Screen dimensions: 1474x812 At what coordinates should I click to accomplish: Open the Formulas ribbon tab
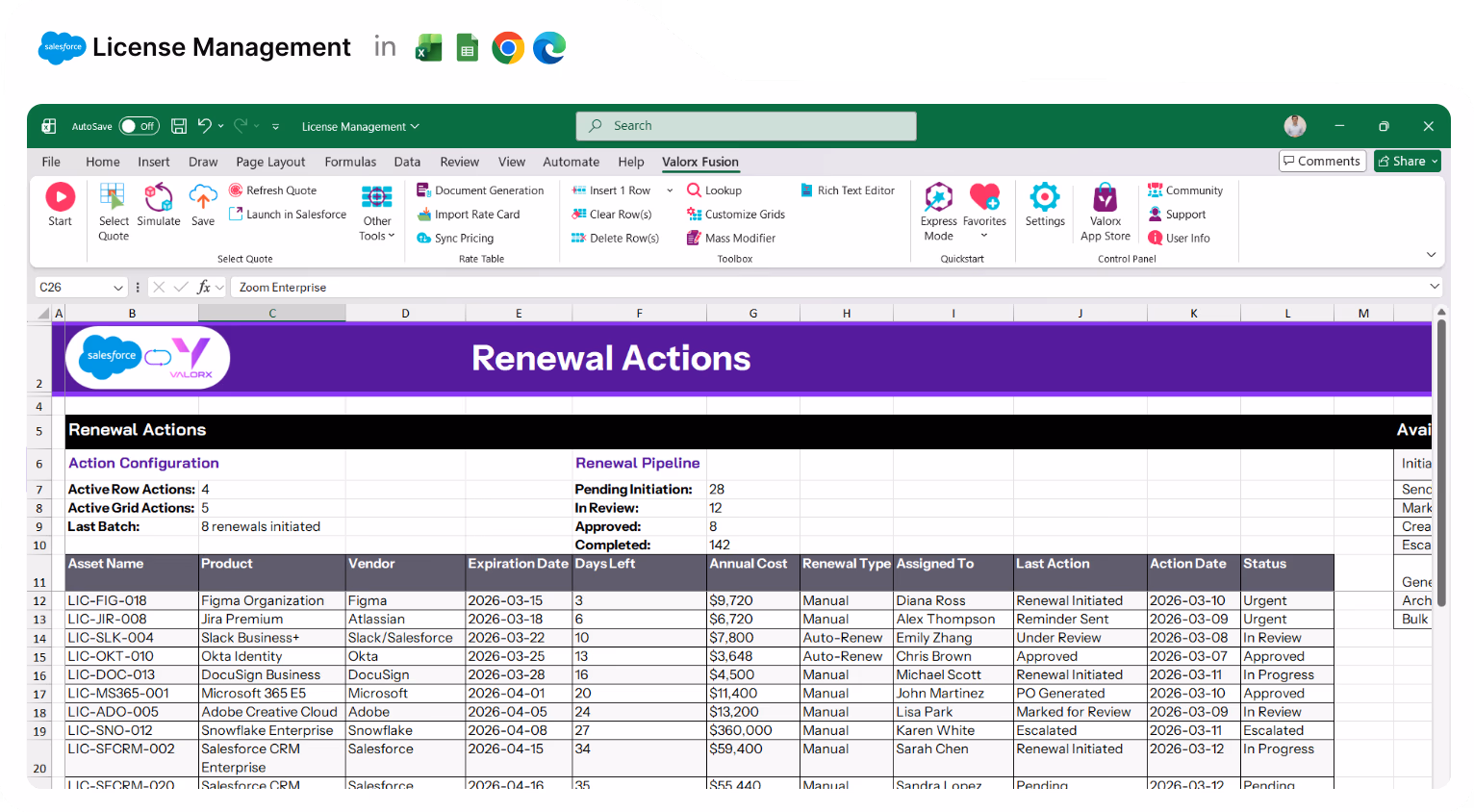coord(350,162)
